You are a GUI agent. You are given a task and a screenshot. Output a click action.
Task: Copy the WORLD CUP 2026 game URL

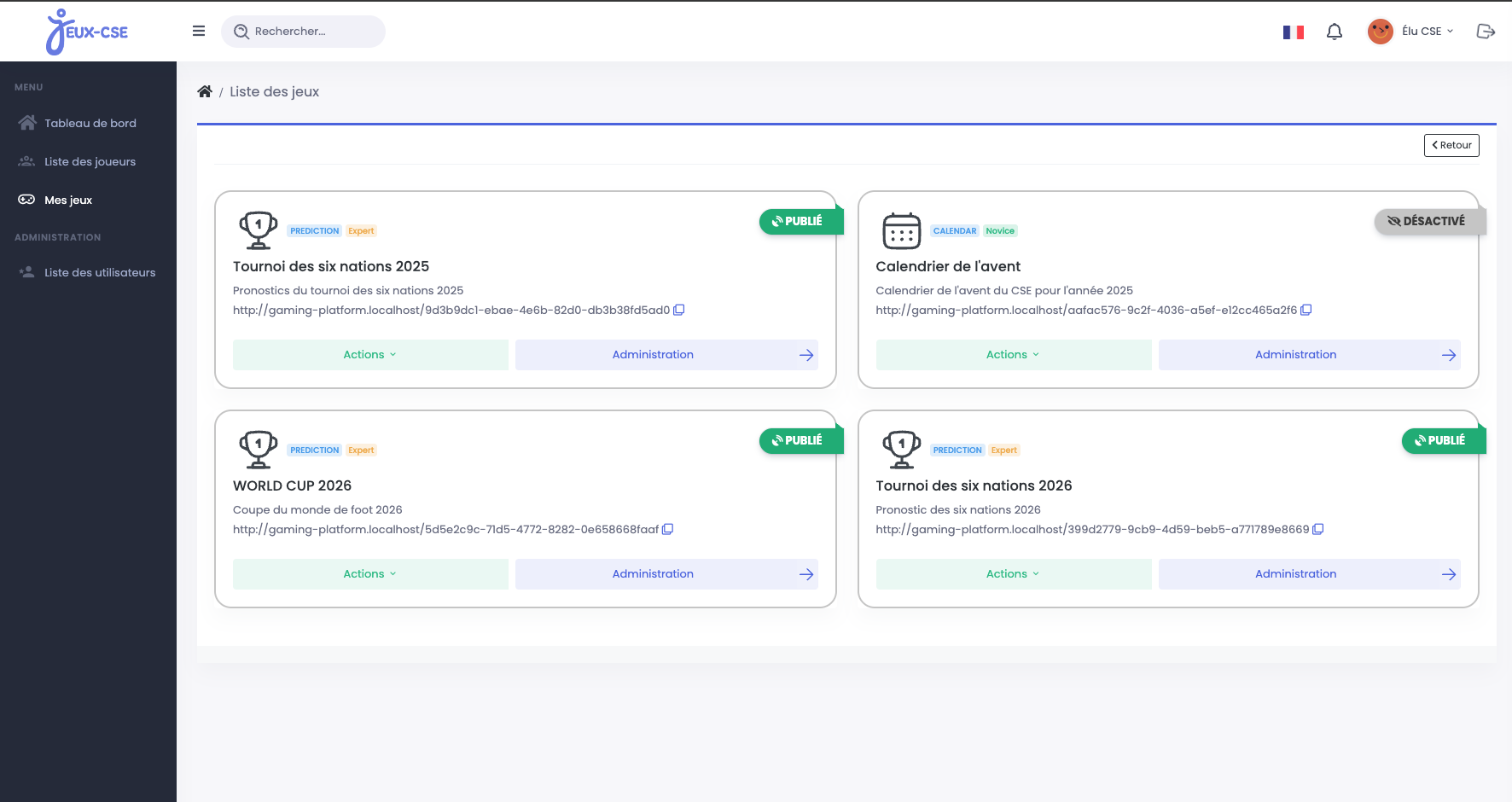click(x=668, y=530)
